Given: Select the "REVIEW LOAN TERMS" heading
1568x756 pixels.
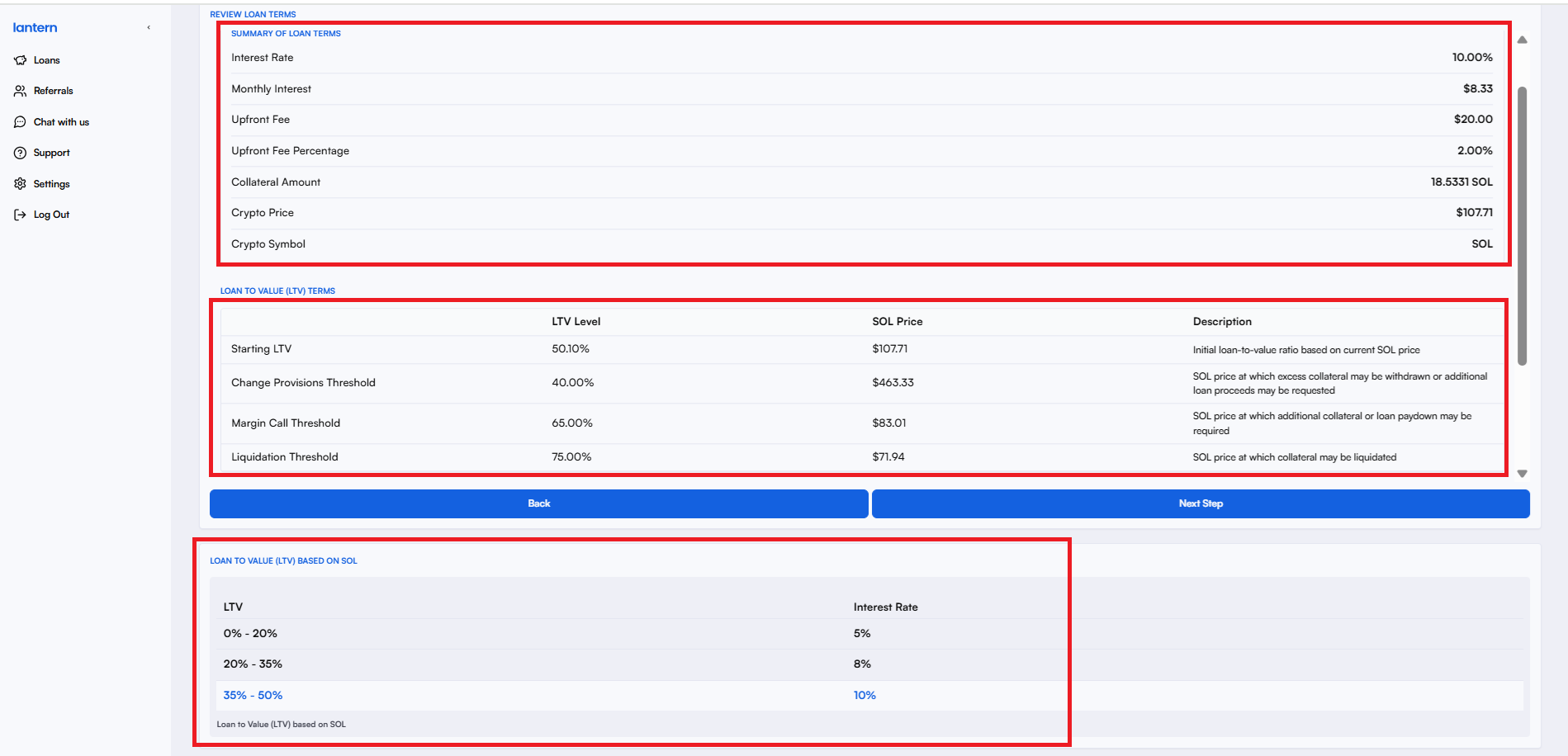Looking at the screenshot, I should coord(253,14).
